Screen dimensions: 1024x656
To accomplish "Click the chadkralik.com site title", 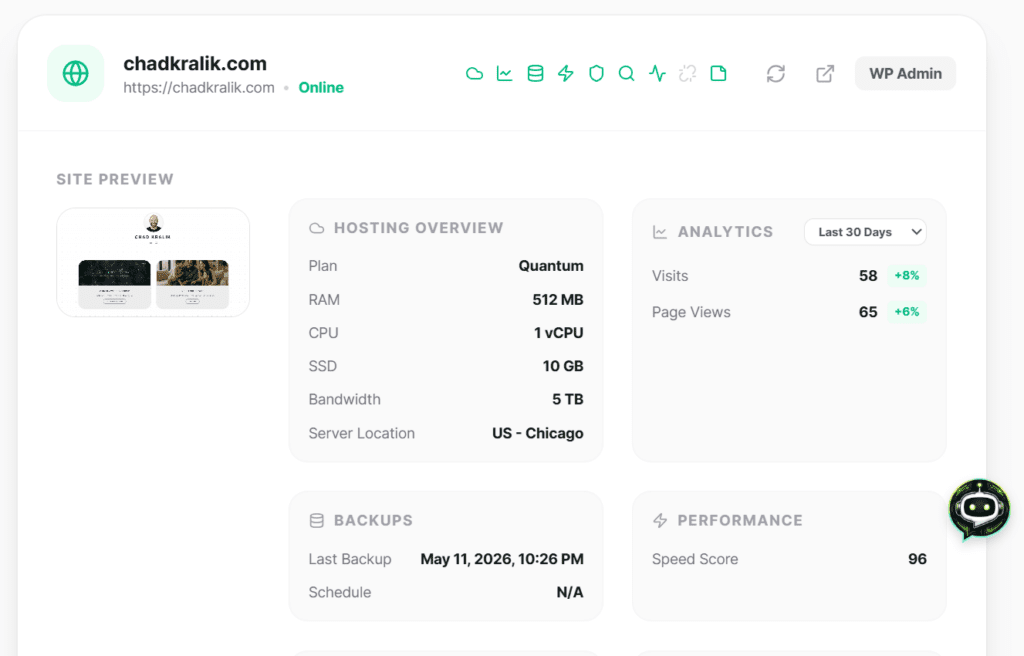I will tap(195, 63).
